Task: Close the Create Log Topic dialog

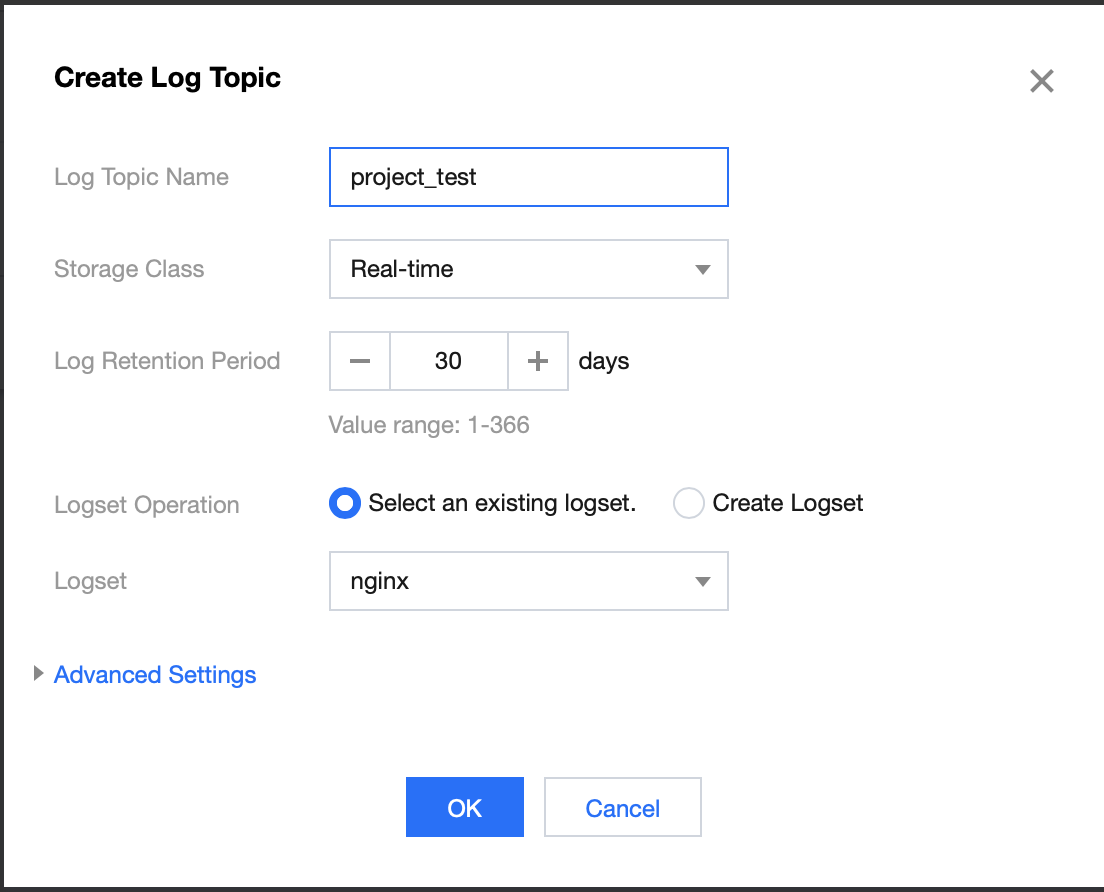Action: click(1042, 81)
